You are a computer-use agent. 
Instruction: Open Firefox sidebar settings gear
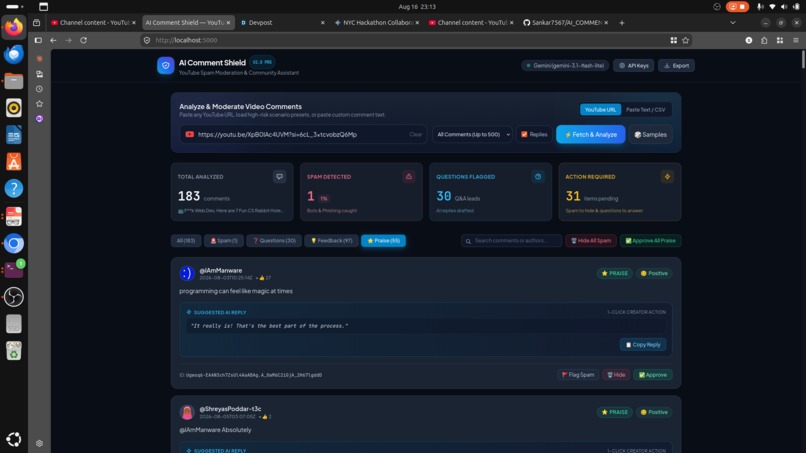pyautogui.click(x=40, y=443)
